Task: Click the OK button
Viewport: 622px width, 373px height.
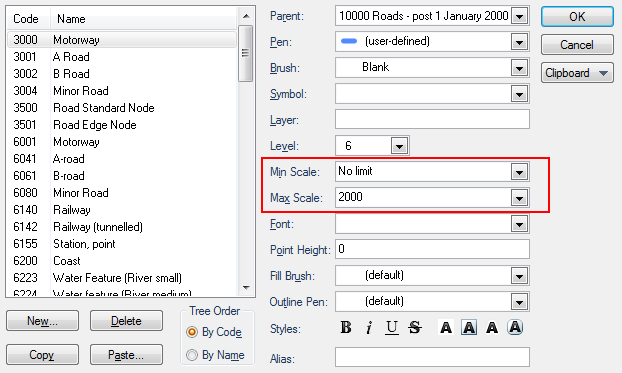Action: pyautogui.click(x=577, y=16)
